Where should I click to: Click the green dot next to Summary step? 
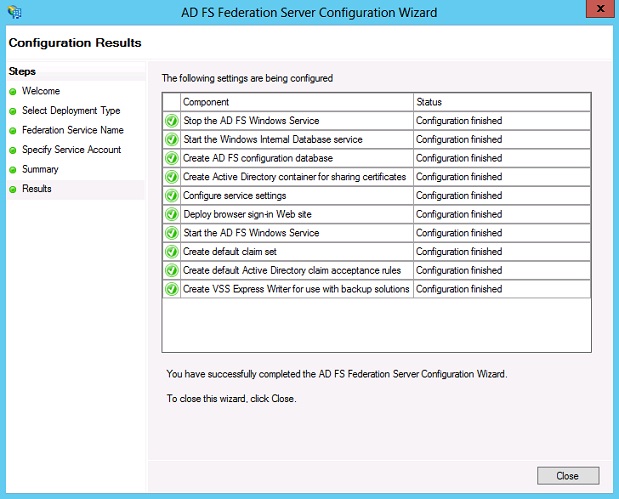click(x=13, y=170)
